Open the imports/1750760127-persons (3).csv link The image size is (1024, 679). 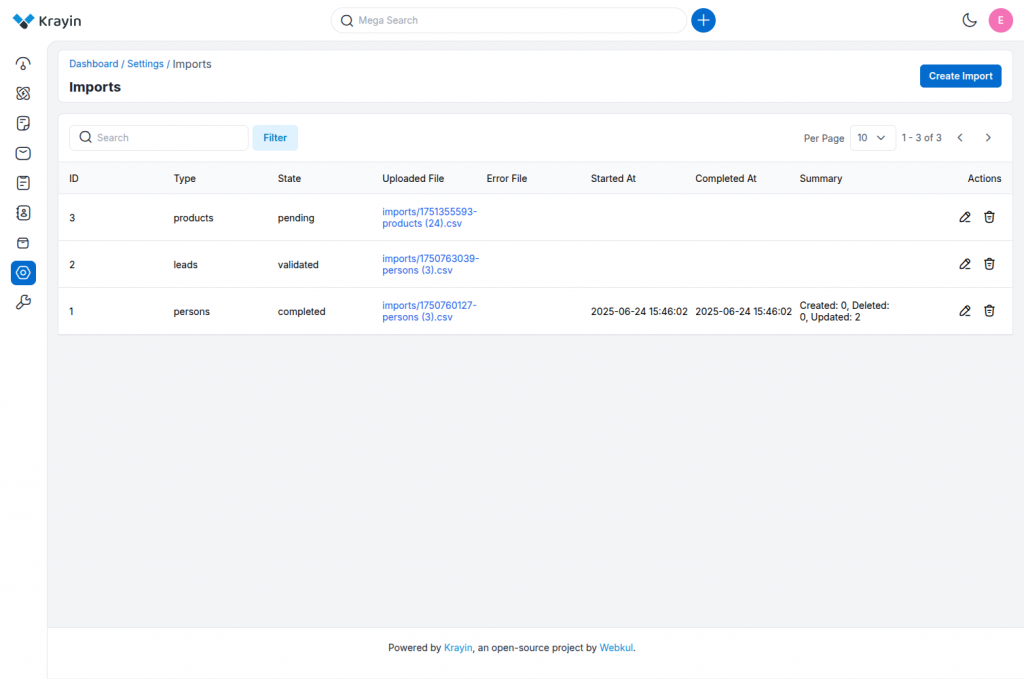point(429,311)
